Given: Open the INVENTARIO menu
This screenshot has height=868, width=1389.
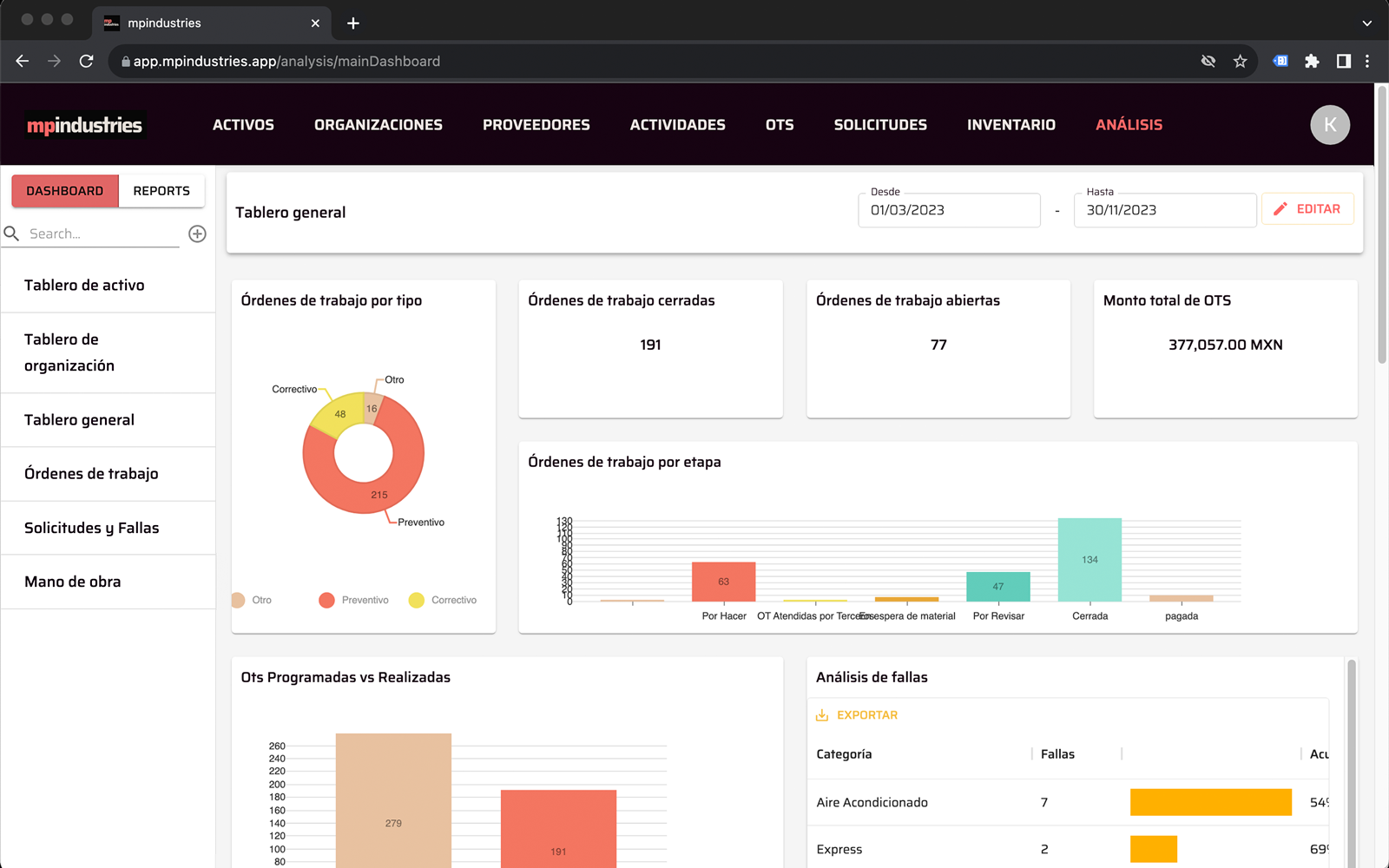Looking at the screenshot, I should pyautogui.click(x=1010, y=125).
